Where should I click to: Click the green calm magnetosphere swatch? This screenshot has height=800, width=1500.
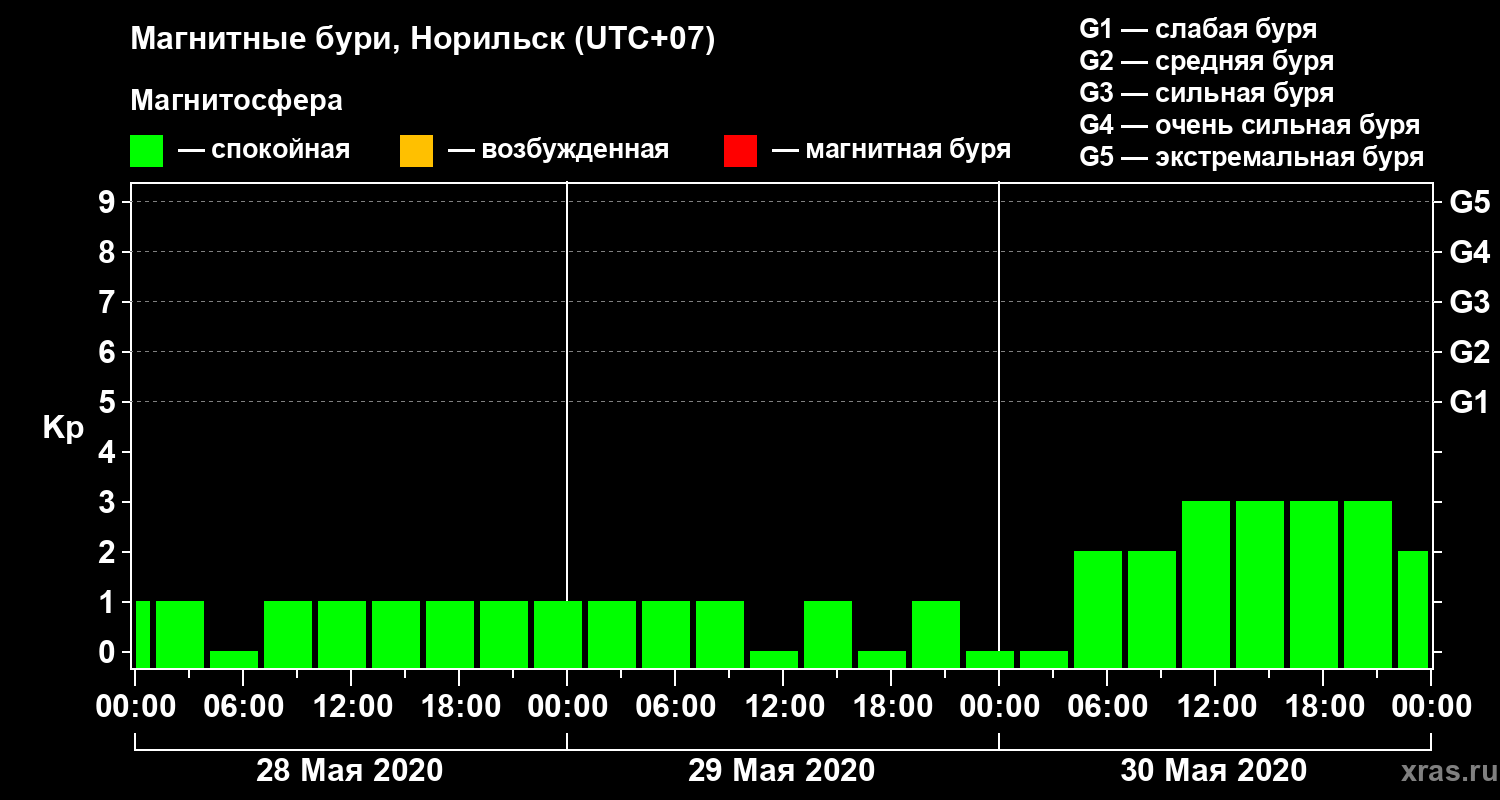tap(146, 151)
